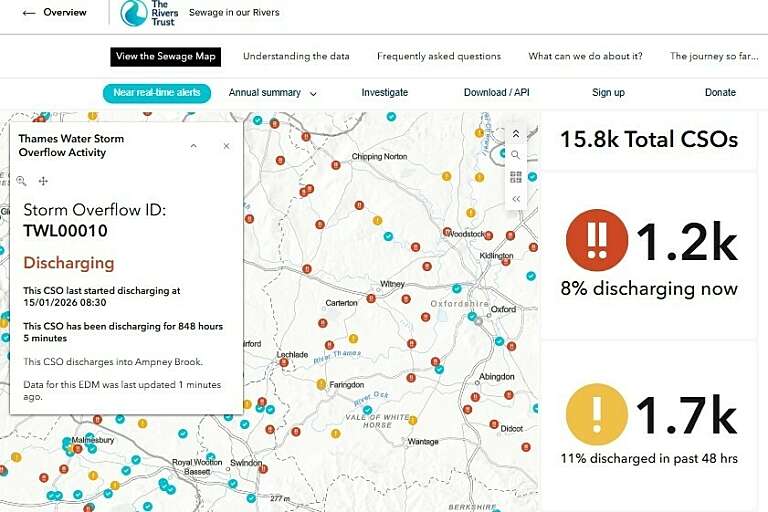This screenshot has width=768, height=512.
Task: Click yellow marker near Vale of White Horse
Action: point(413,420)
